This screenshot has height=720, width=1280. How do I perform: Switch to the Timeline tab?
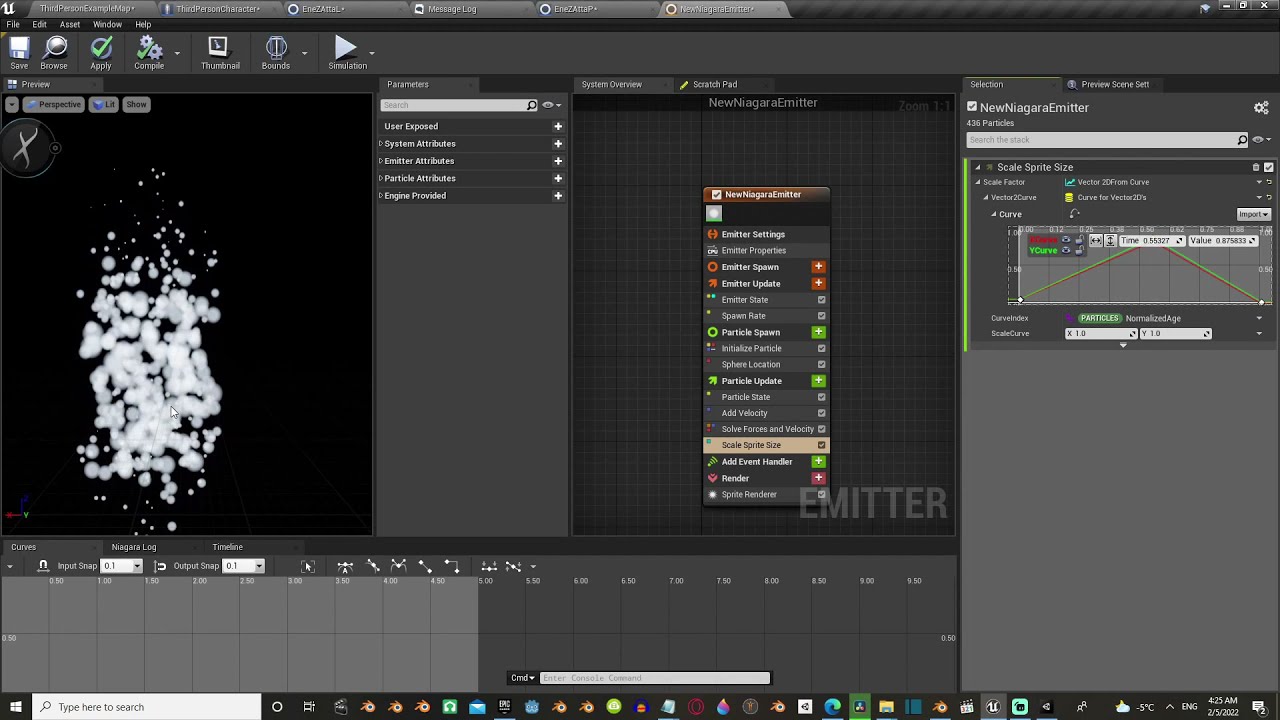[227, 547]
